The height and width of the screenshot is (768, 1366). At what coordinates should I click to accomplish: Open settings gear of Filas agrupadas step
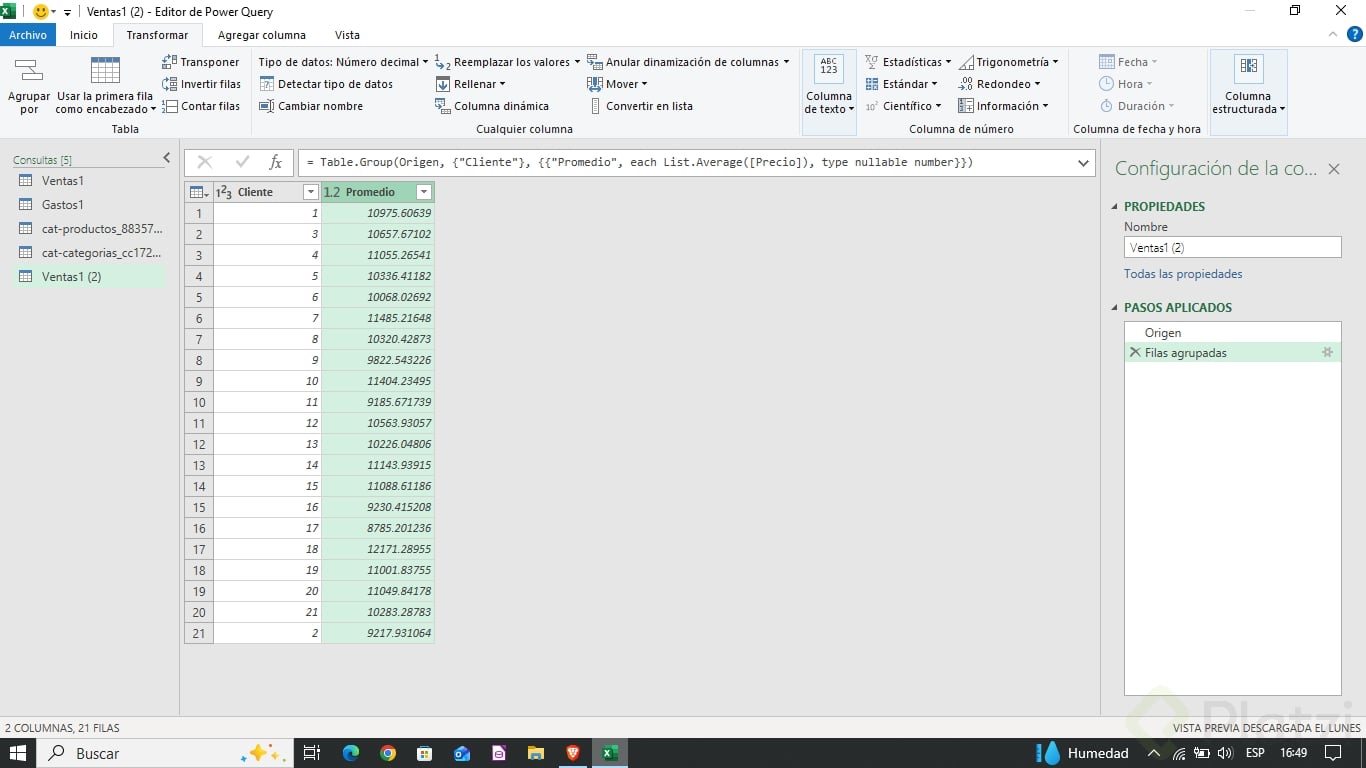point(1327,352)
